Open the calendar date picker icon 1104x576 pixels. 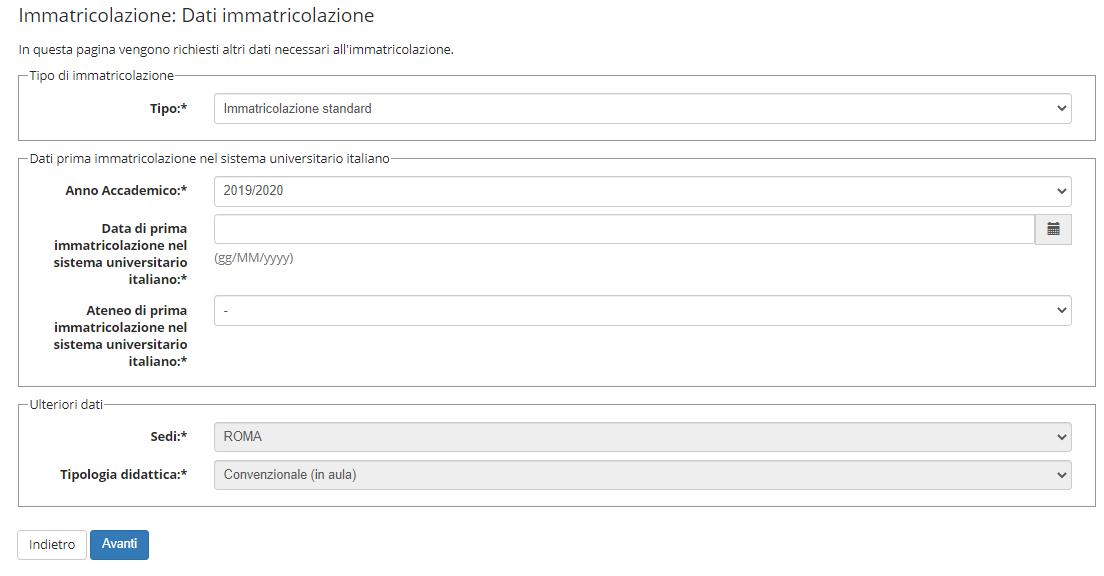click(1053, 229)
